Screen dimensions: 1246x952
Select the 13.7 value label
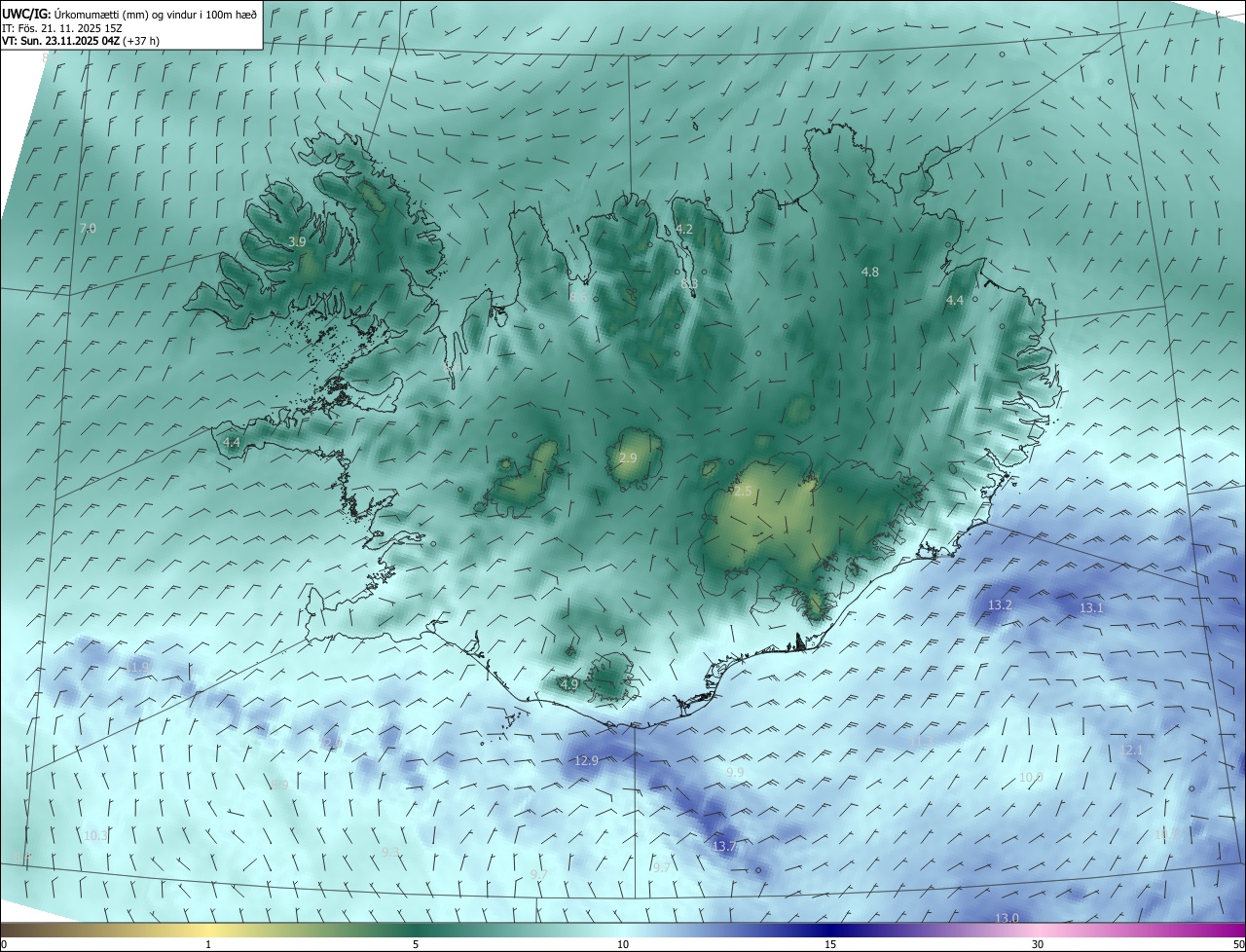[724, 846]
